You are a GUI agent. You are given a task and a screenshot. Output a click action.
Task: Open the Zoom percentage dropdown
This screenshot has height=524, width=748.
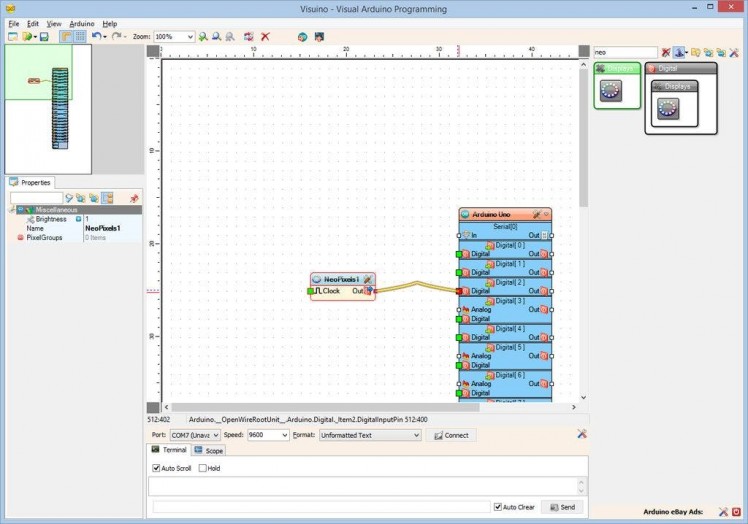189,36
